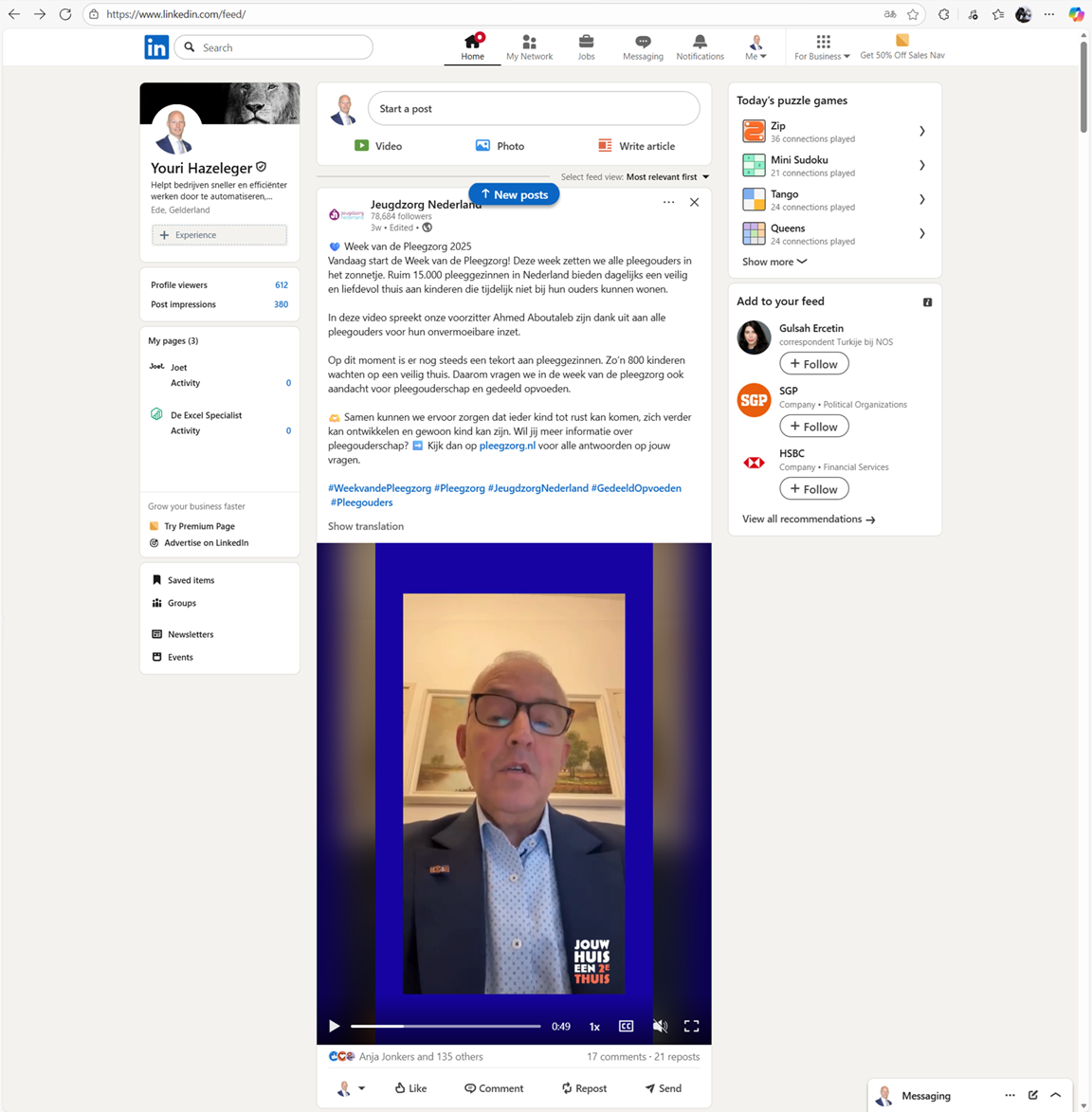Follow Gulsah Ercetin
This screenshot has width=1092, height=1112.
coord(813,364)
